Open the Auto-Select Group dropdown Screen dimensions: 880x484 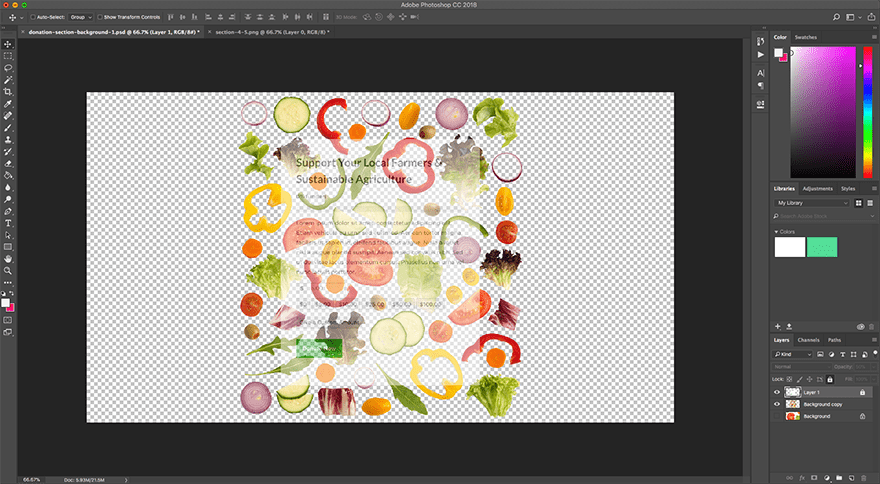[80, 17]
